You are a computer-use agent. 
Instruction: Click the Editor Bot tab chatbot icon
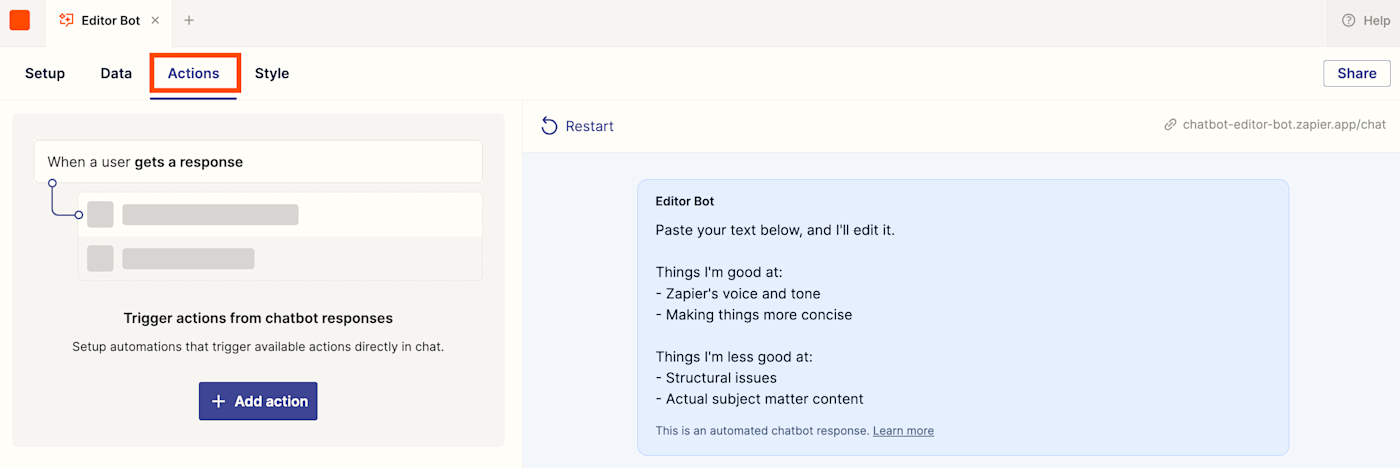click(x=67, y=20)
